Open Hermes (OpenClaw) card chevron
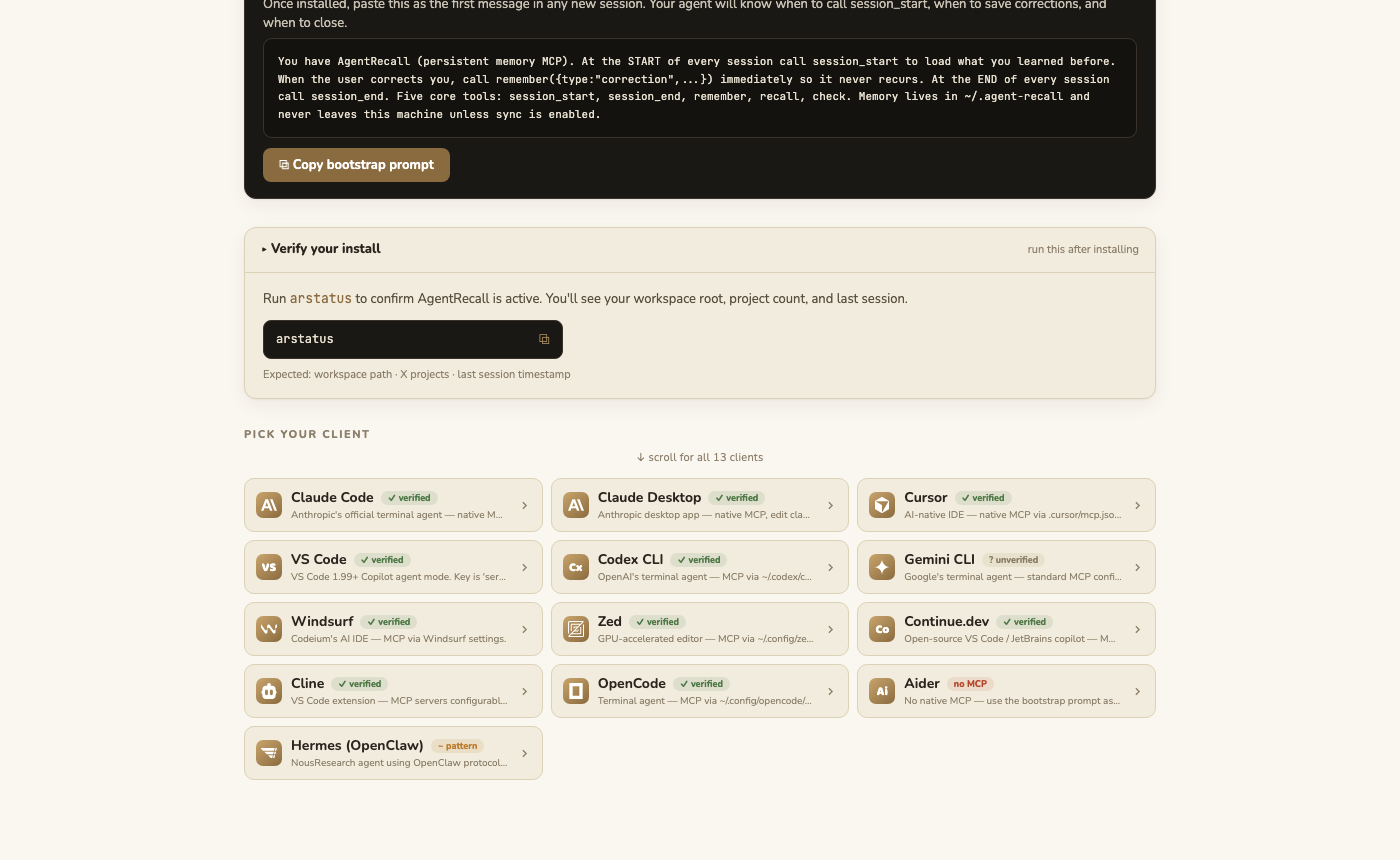 click(x=524, y=754)
